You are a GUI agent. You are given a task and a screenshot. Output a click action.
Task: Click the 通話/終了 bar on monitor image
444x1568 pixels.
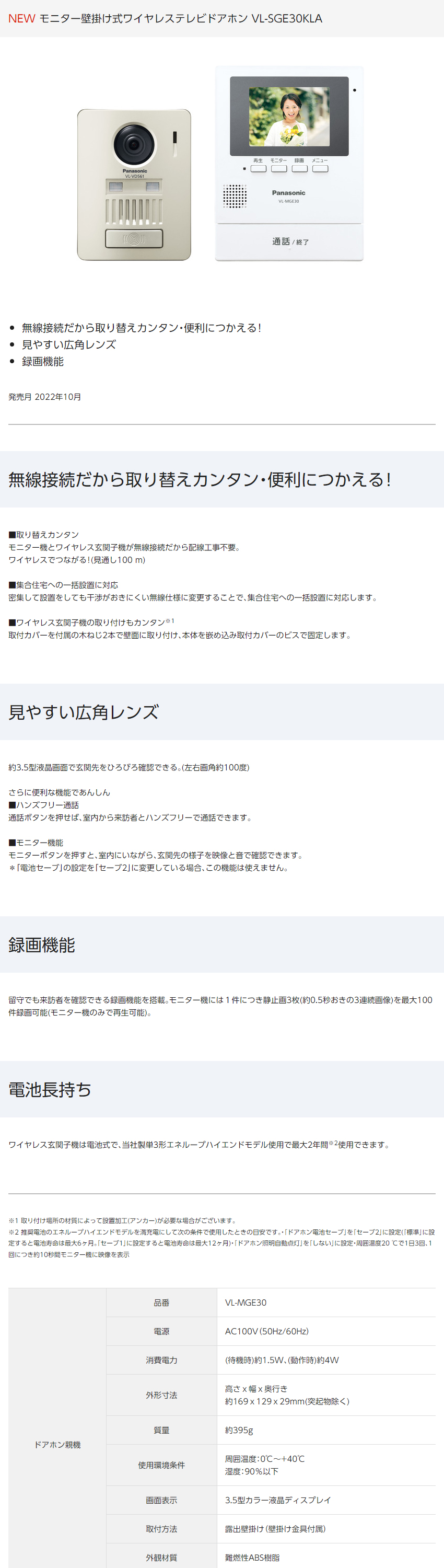click(289, 243)
